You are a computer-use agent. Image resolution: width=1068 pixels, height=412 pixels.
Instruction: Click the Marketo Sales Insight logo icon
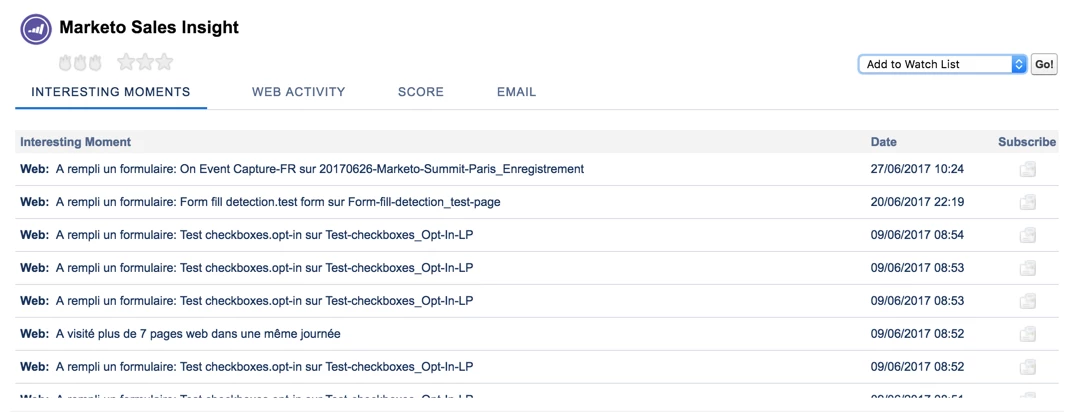pos(36,28)
